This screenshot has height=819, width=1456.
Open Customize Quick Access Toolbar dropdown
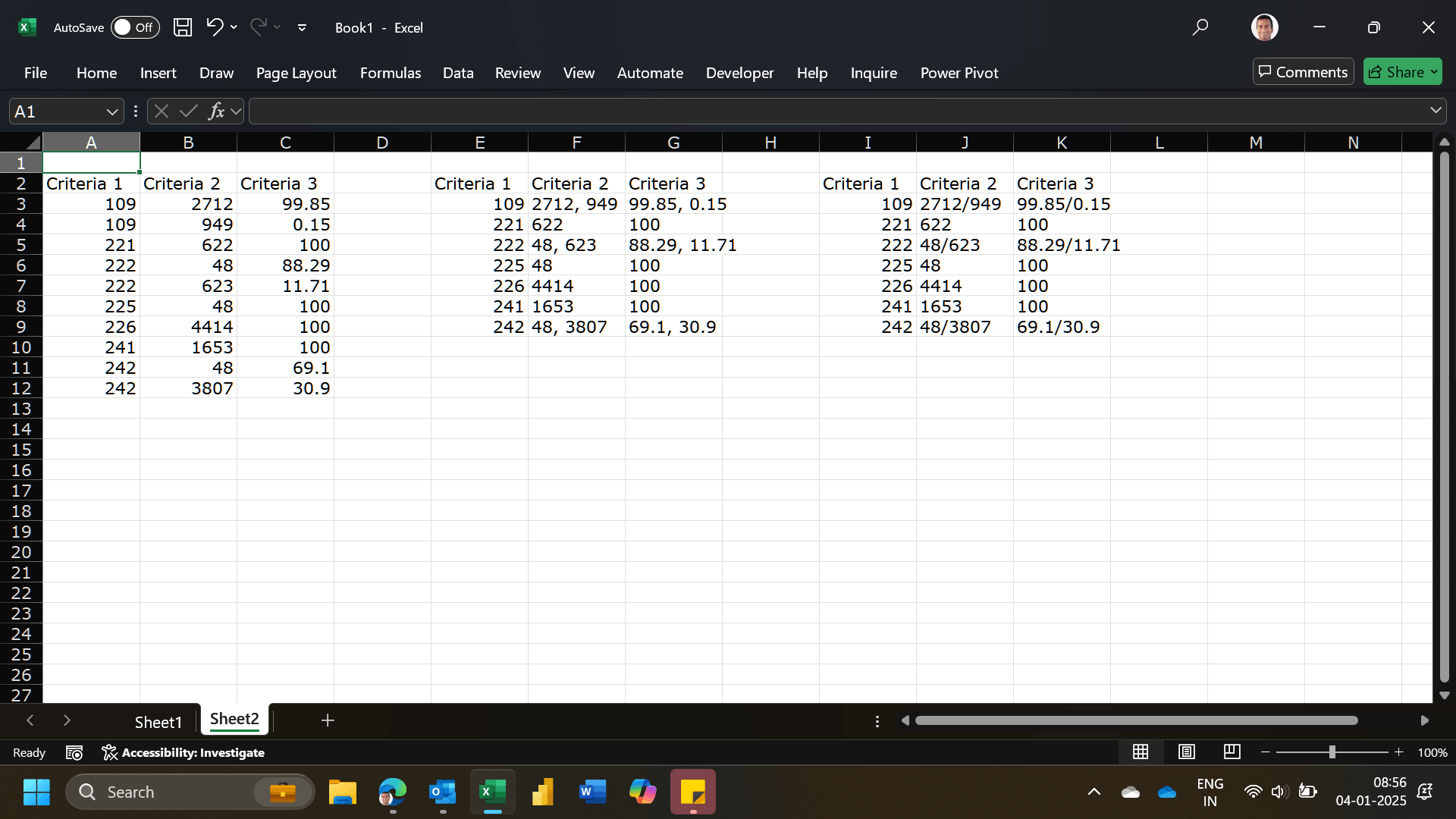tap(302, 28)
